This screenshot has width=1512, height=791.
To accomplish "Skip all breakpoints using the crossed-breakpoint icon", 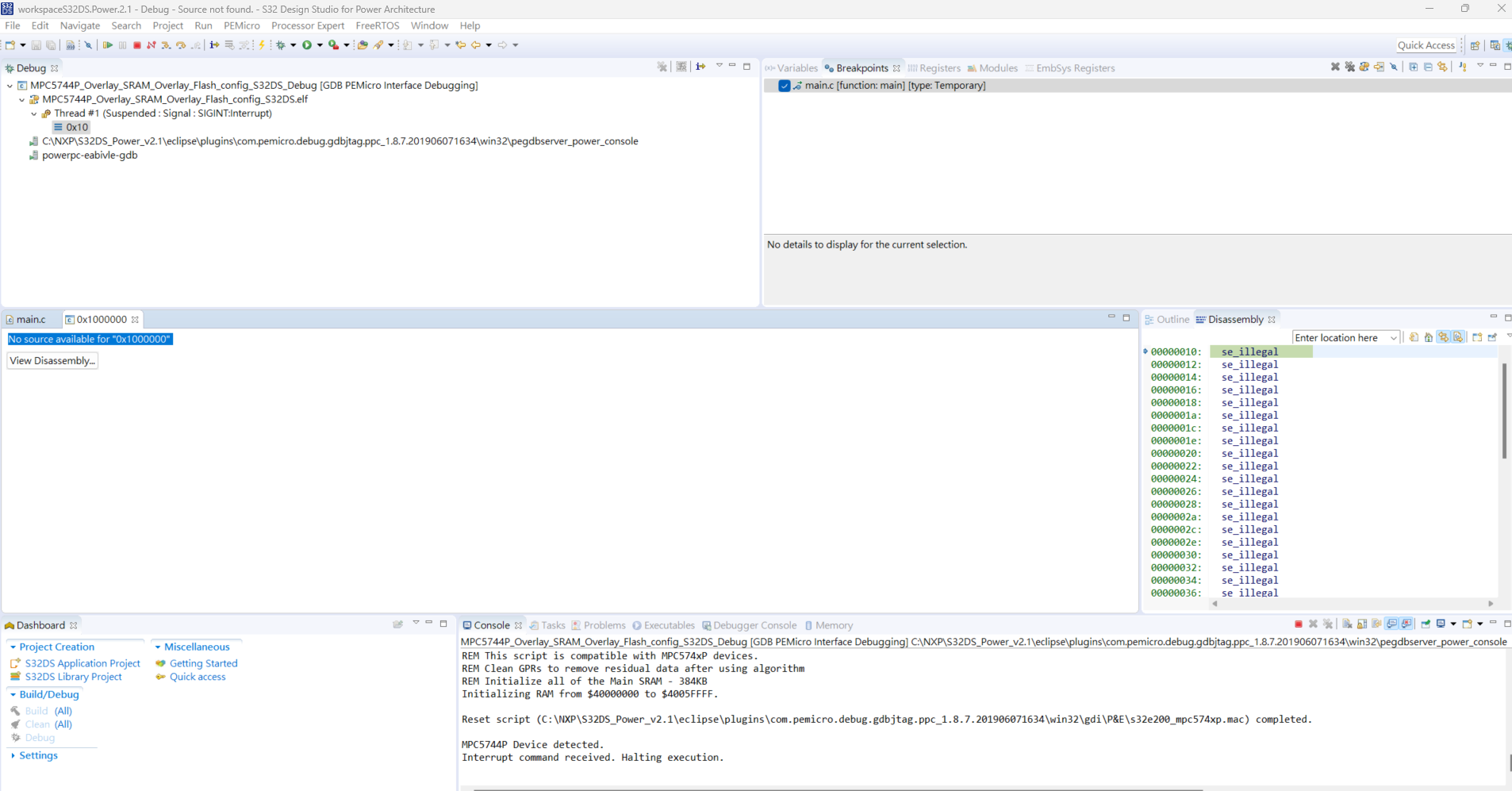I will 1394,67.
